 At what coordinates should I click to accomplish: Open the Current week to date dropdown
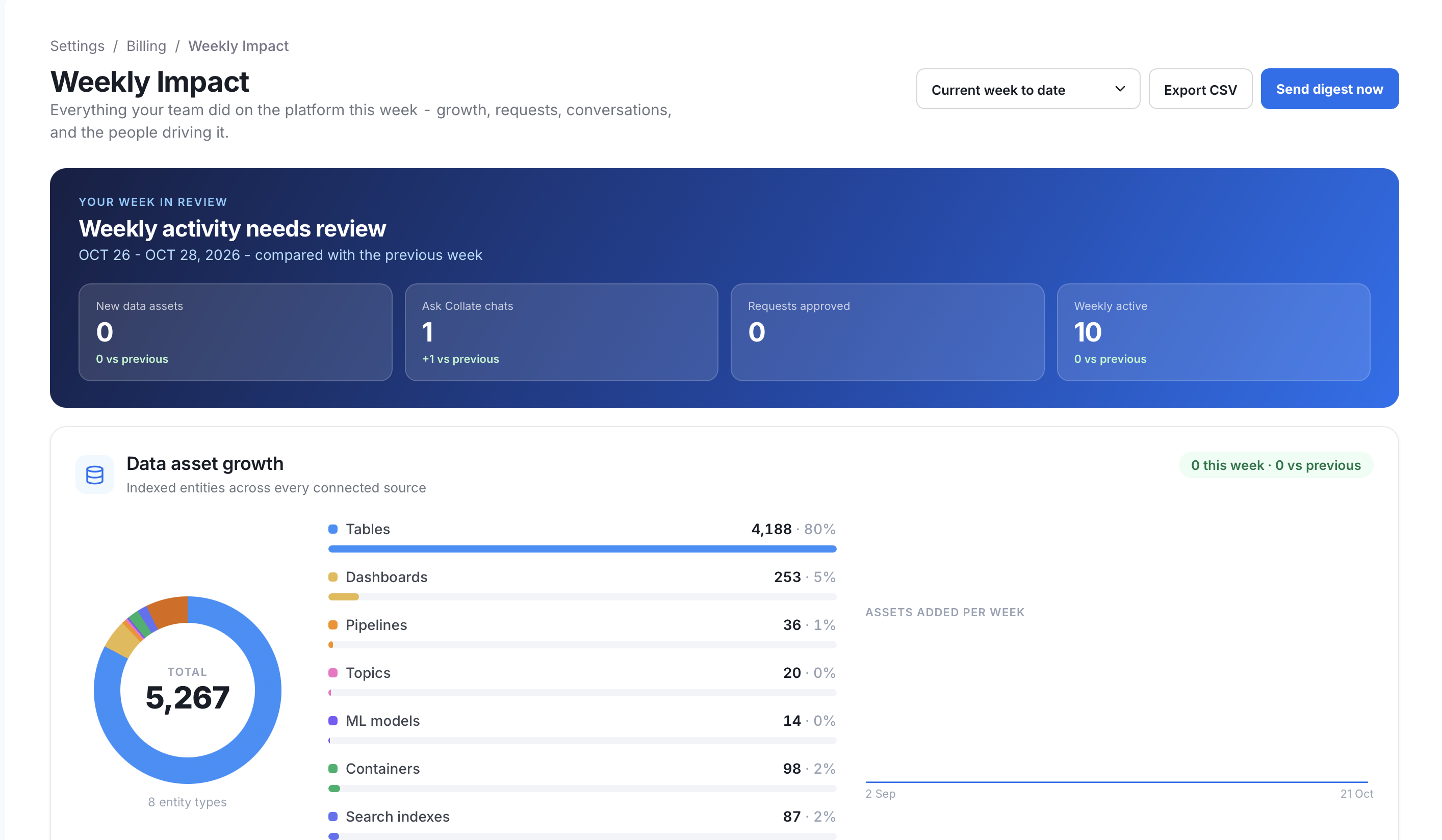(1028, 89)
